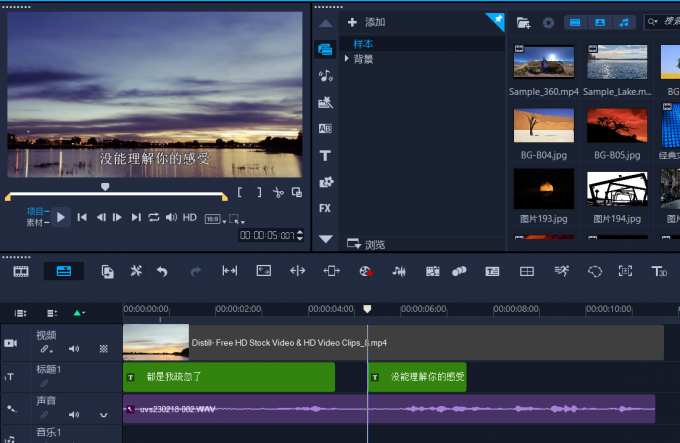Play the project preview
Viewport: 680px width, 443px height.
click(61, 217)
